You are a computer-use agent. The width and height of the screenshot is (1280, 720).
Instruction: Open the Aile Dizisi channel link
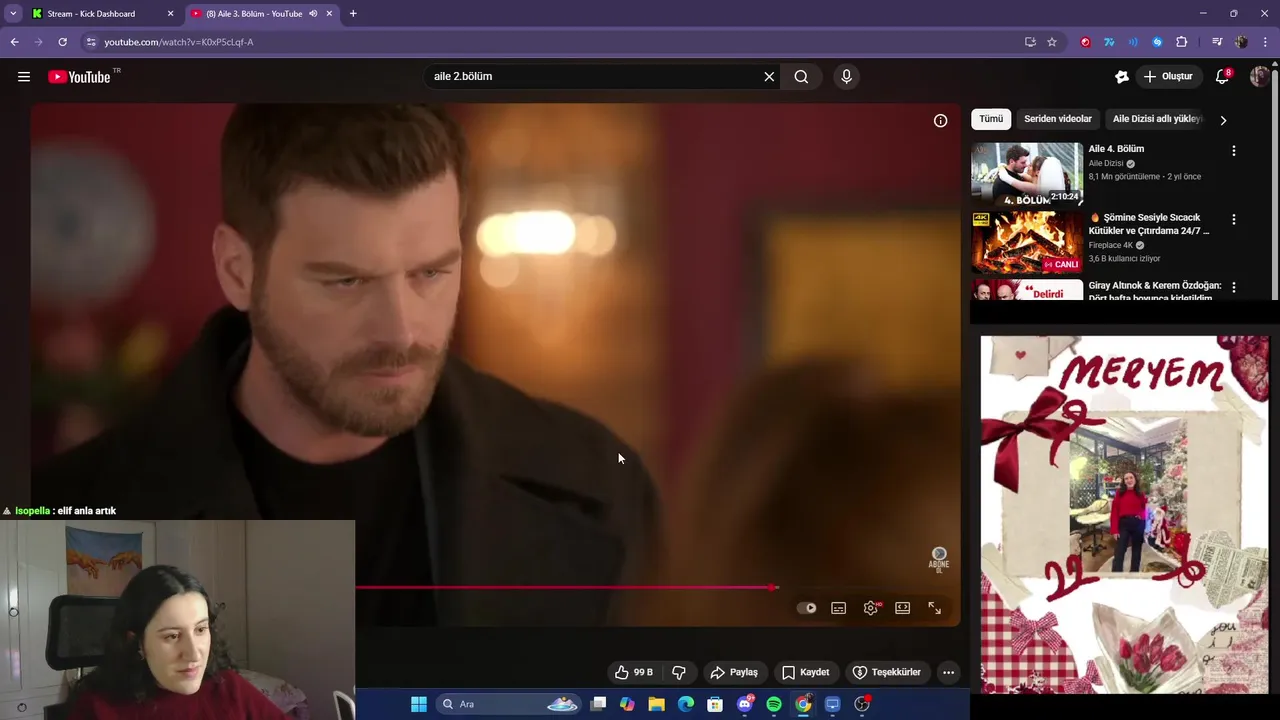point(1105,163)
